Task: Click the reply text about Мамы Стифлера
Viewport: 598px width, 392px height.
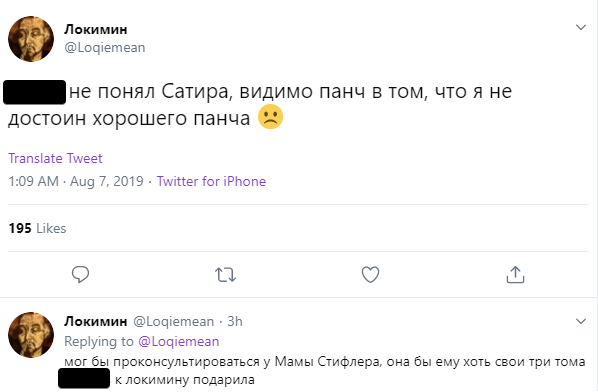Action: tap(325, 370)
